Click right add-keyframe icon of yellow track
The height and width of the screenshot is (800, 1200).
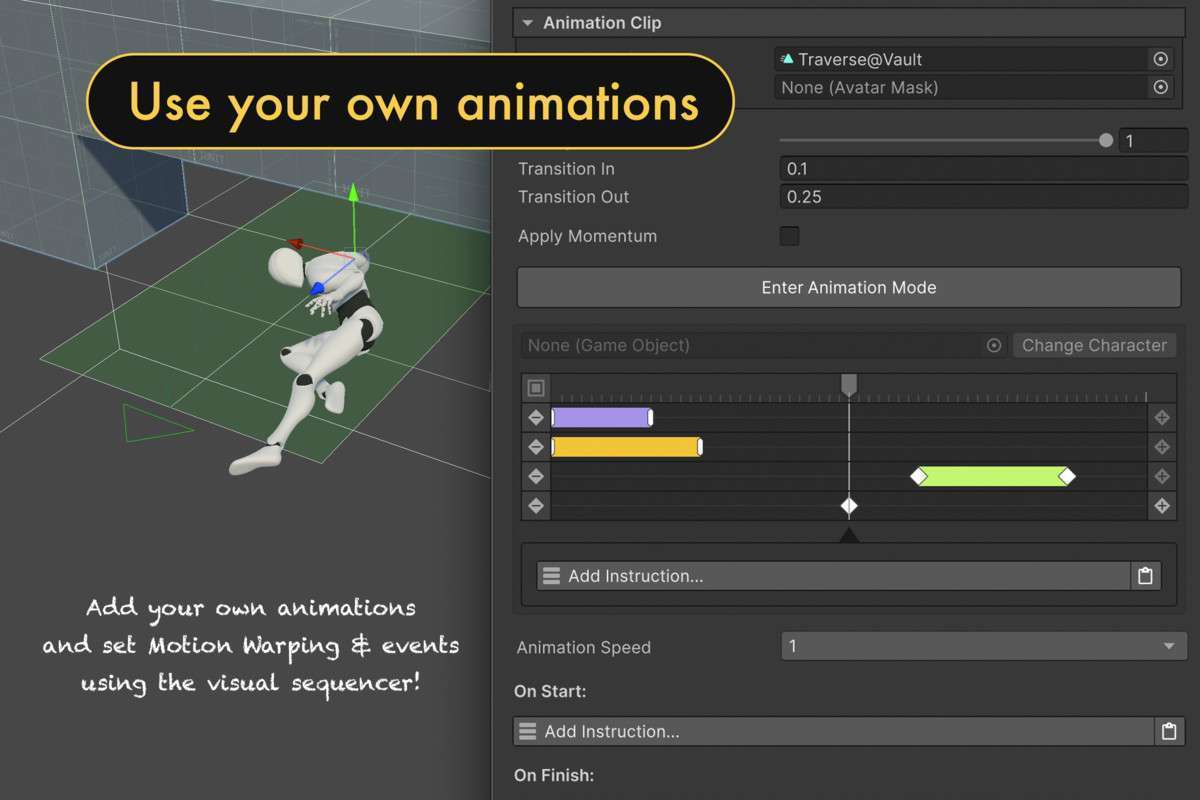tap(1162, 447)
